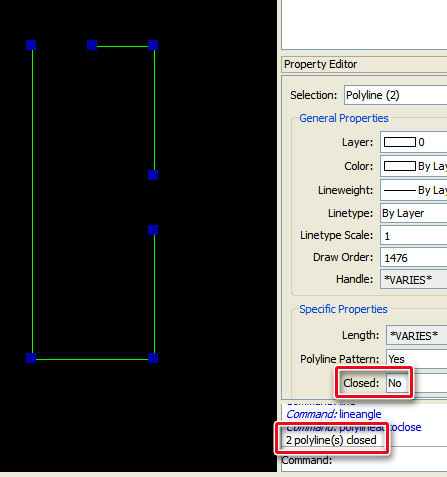
Task: Click the '2 polyline(s) closed' message
Action: tap(331, 440)
